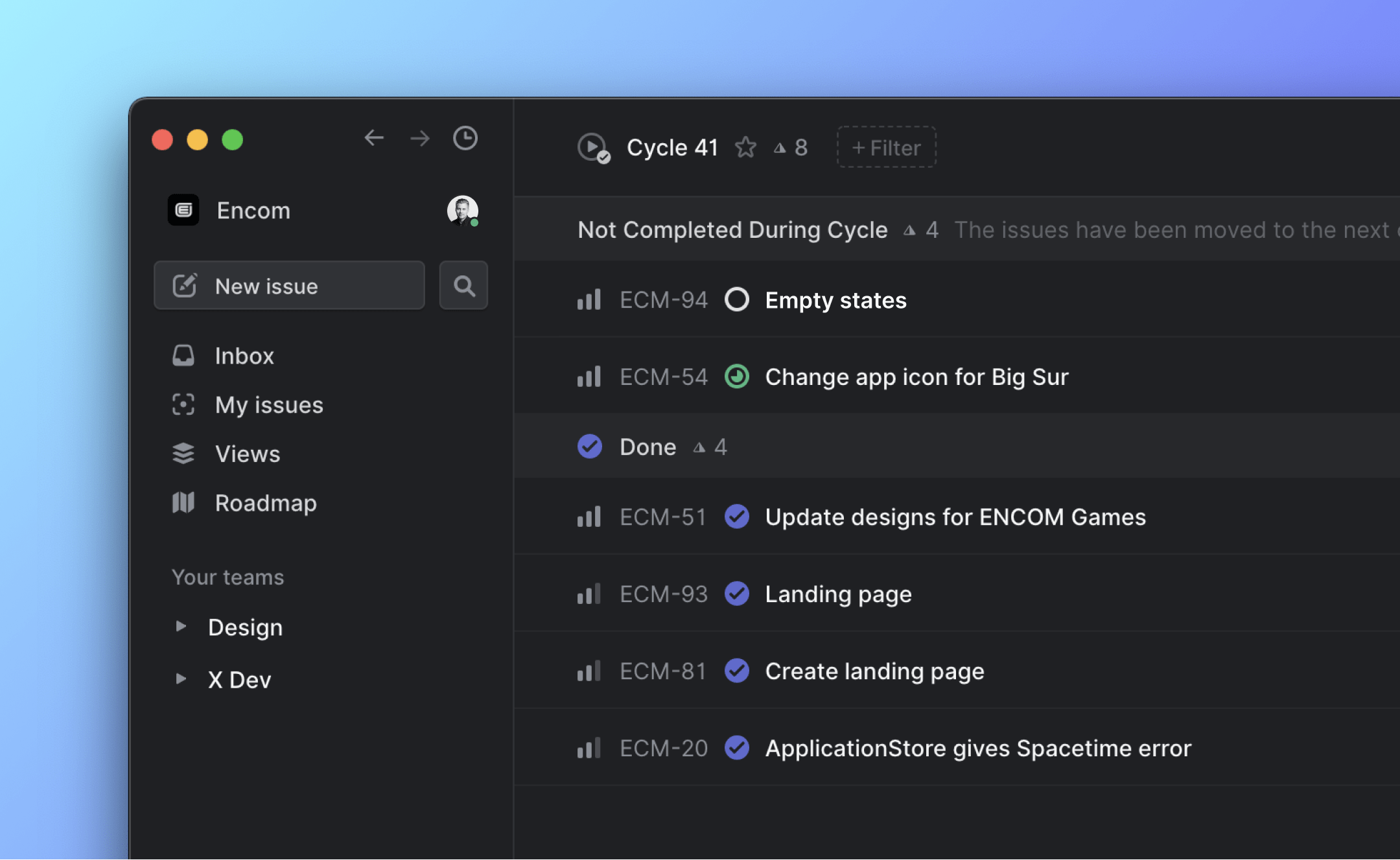
Task: Open the user avatar profile
Action: (462, 210)
